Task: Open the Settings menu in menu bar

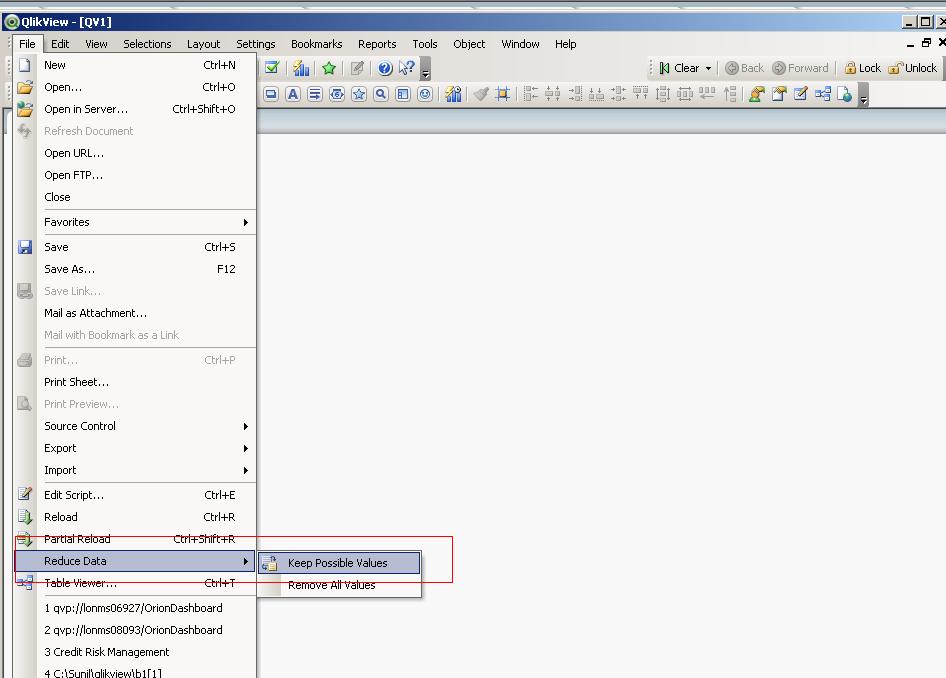Action: (255, 44)
